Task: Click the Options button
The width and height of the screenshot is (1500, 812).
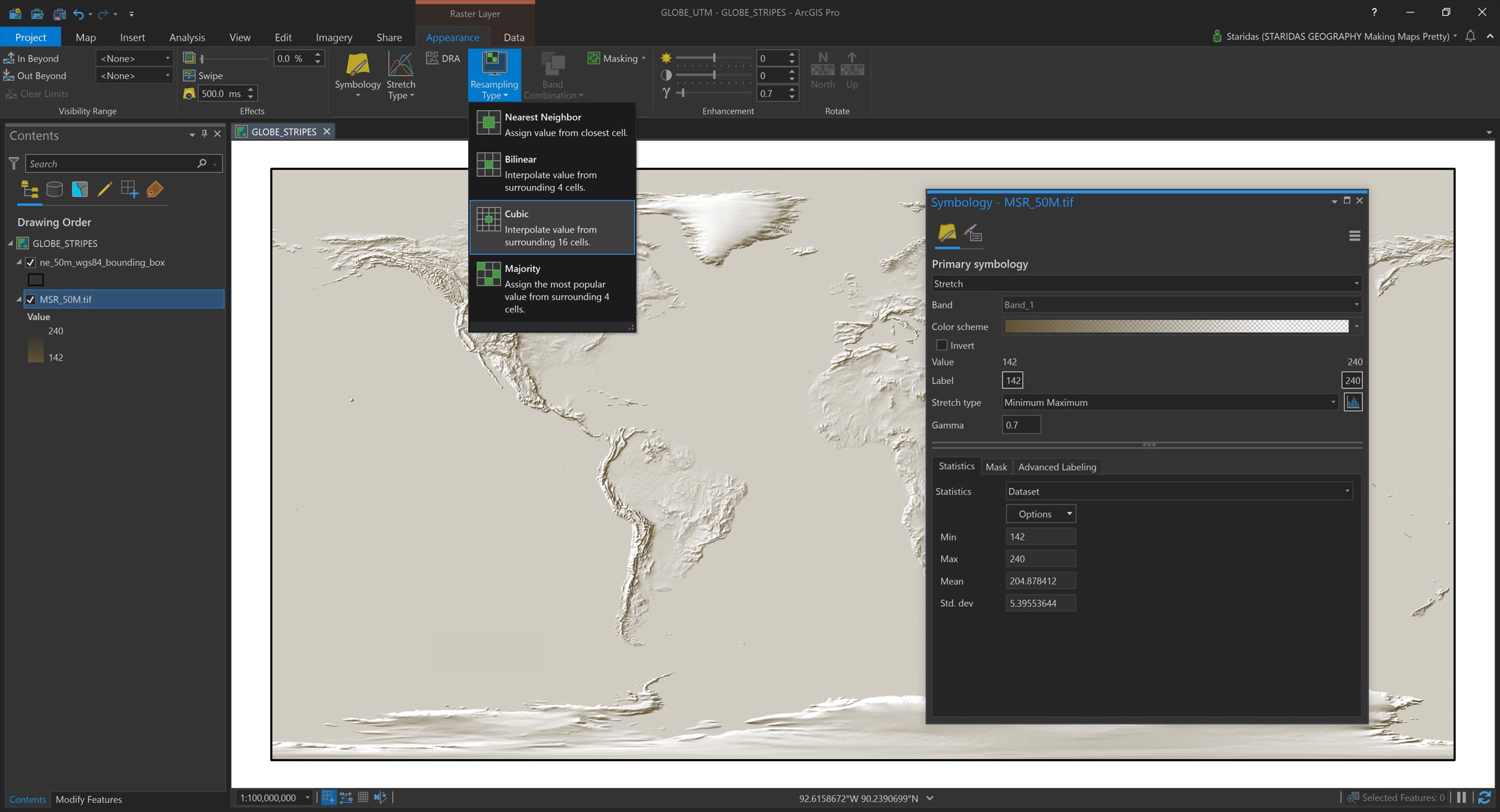Action: pyautogui.click(x=1040, y=514)
